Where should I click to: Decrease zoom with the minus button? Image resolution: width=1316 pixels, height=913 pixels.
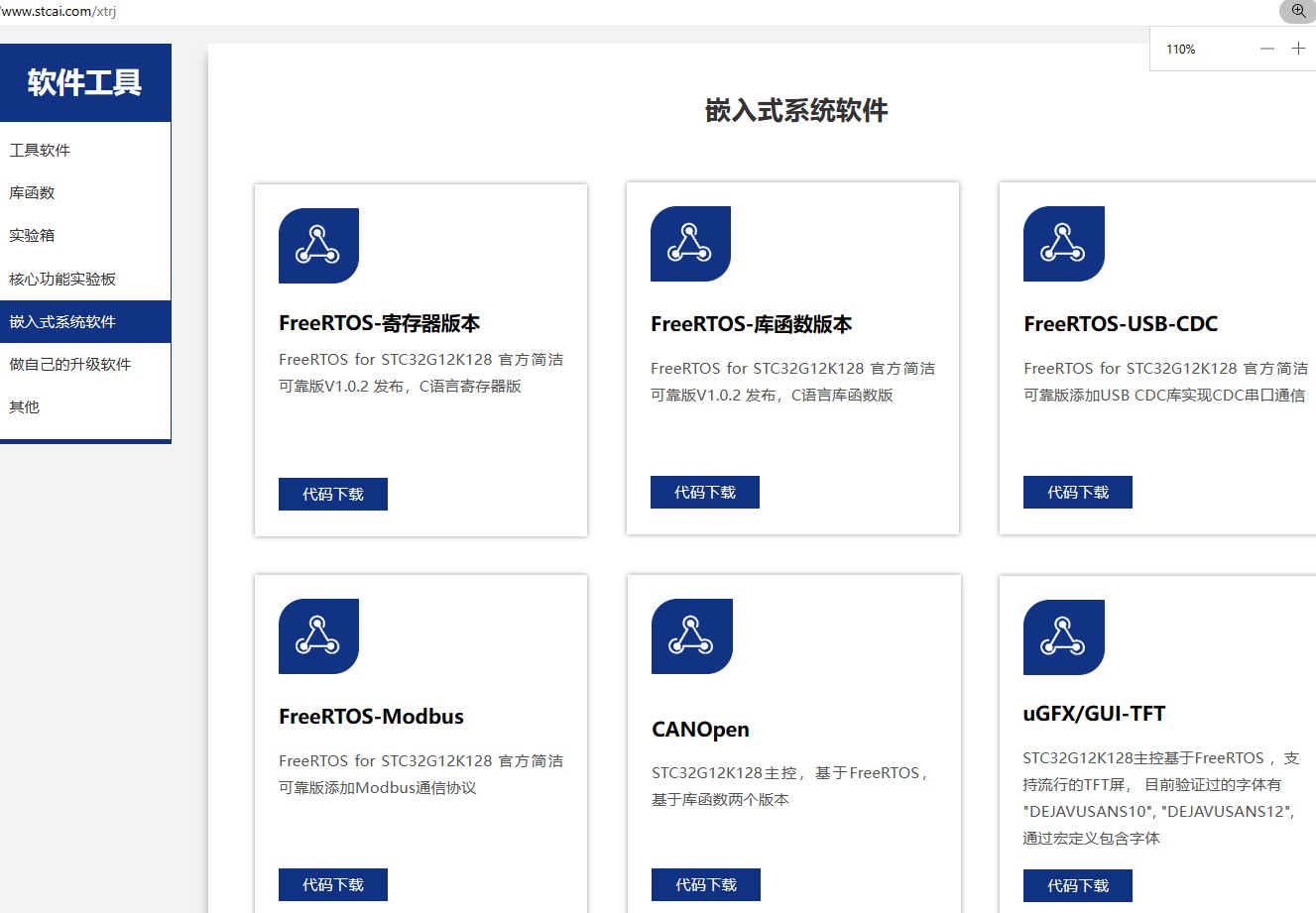click(1266, 49)
